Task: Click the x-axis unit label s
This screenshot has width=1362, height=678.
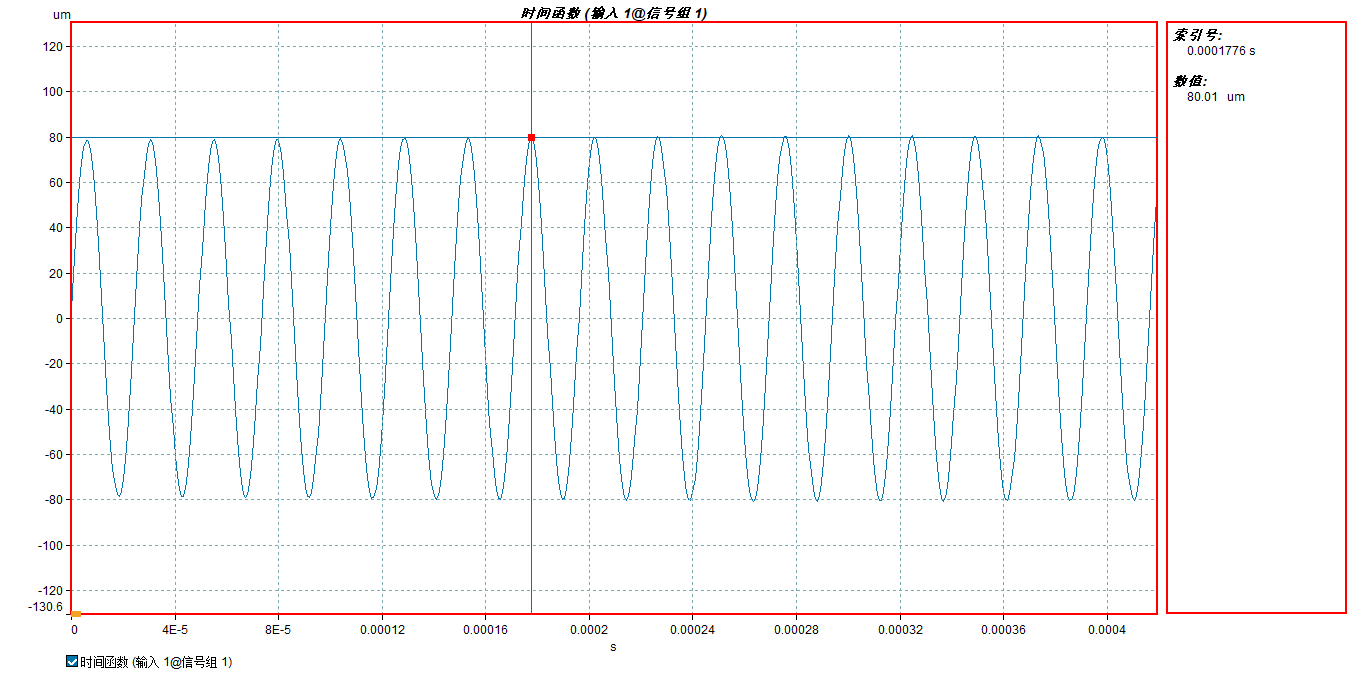Action: point(613,647)
